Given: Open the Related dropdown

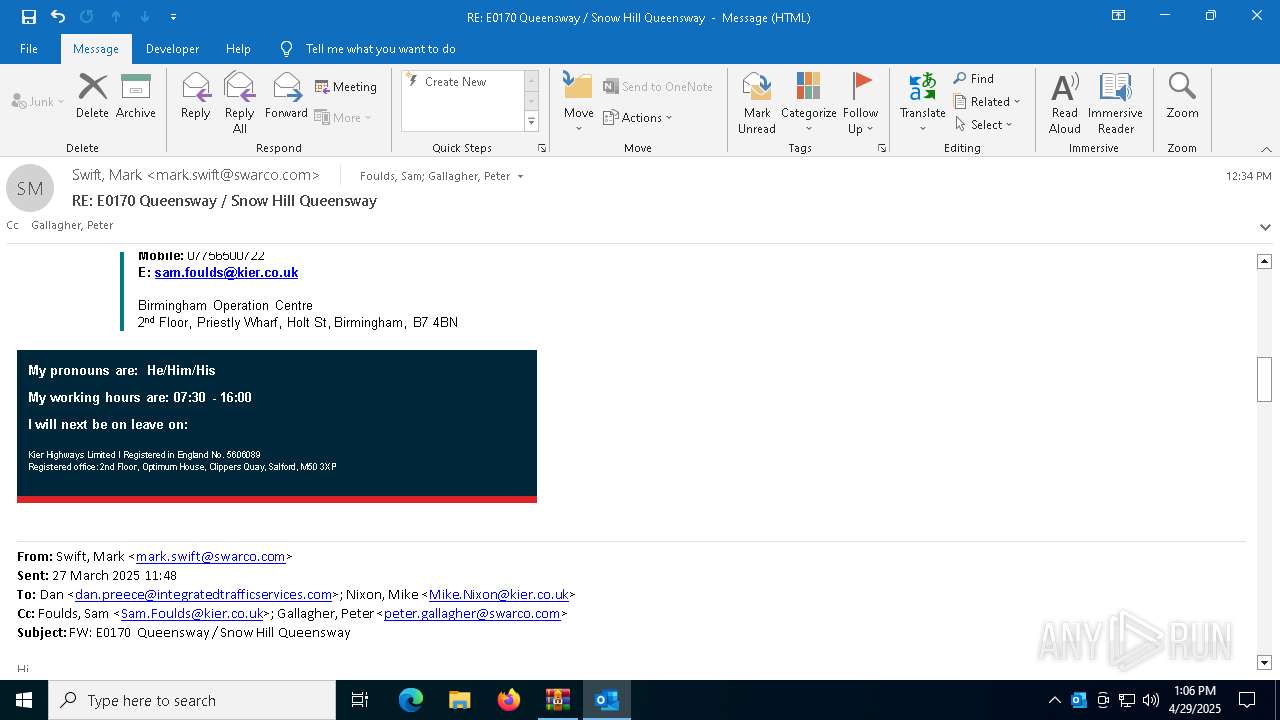Looking at the screenshot, I should (987, 101).
